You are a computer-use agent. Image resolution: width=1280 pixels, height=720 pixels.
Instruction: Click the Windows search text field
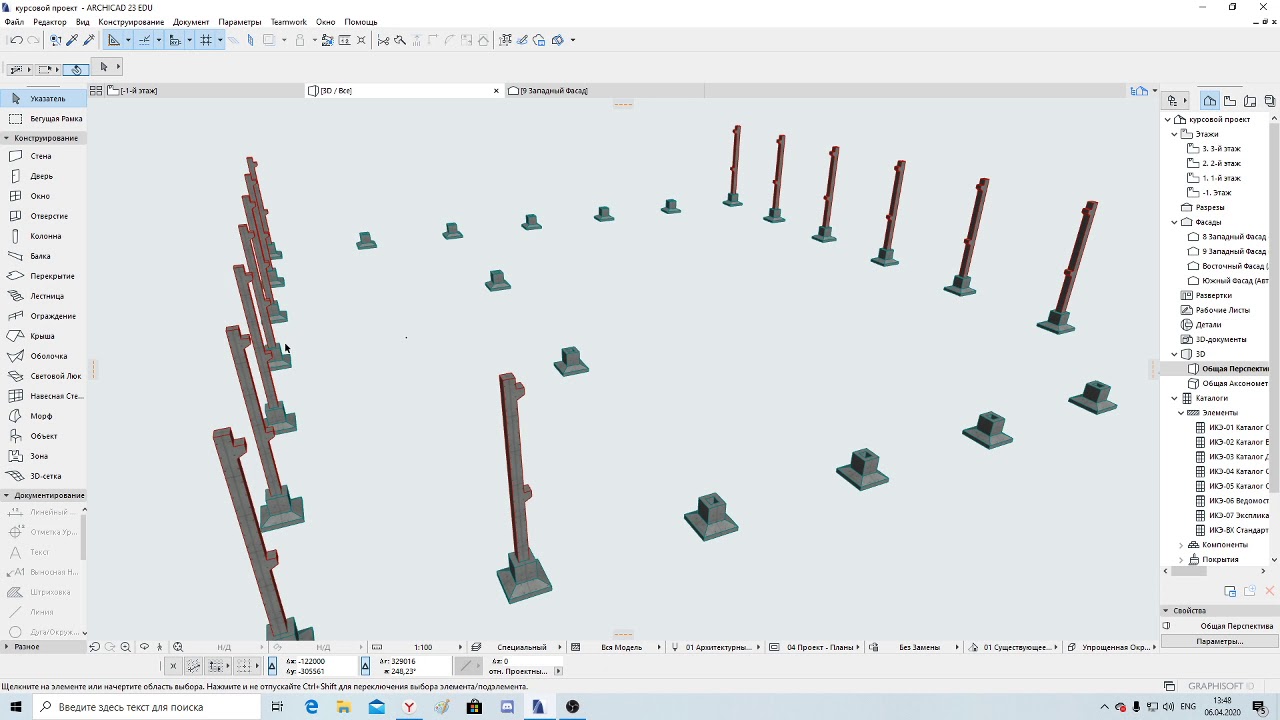[146, 707]
